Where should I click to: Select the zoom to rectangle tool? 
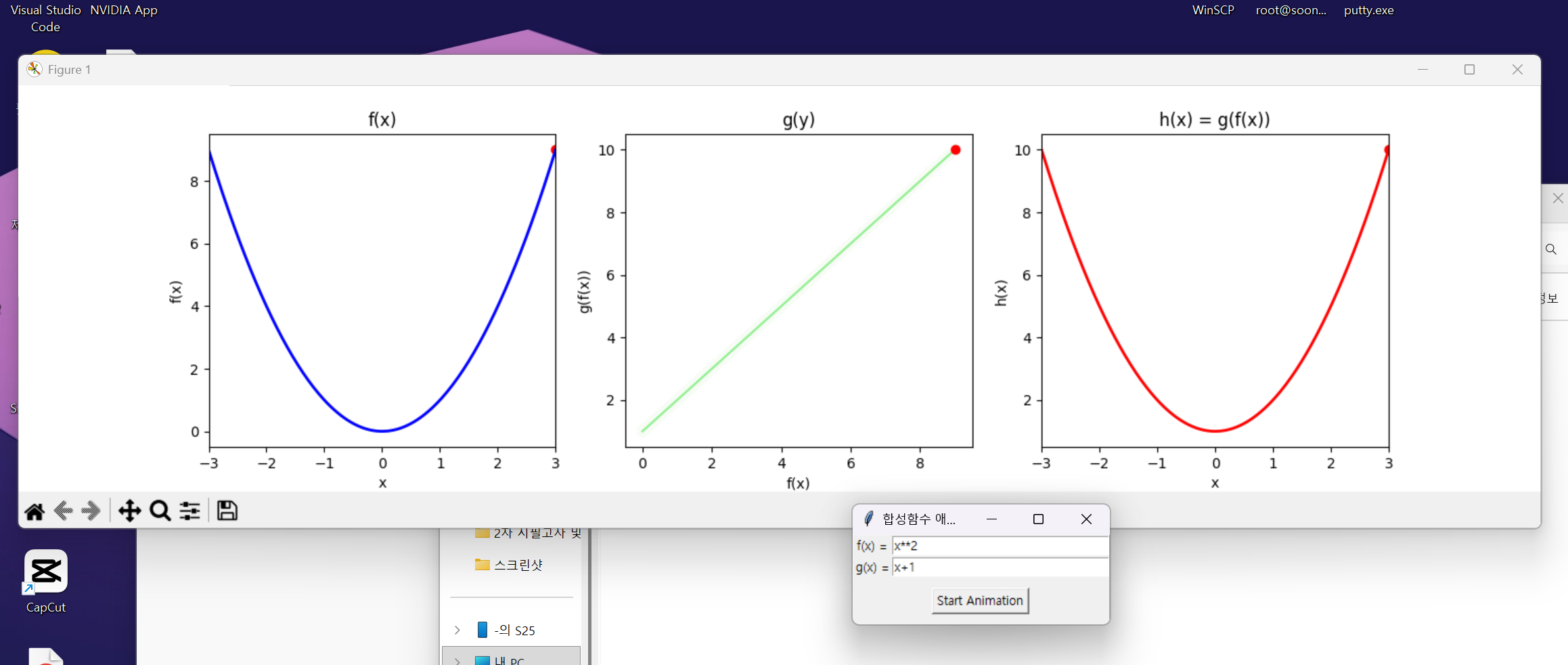point(160,511)
